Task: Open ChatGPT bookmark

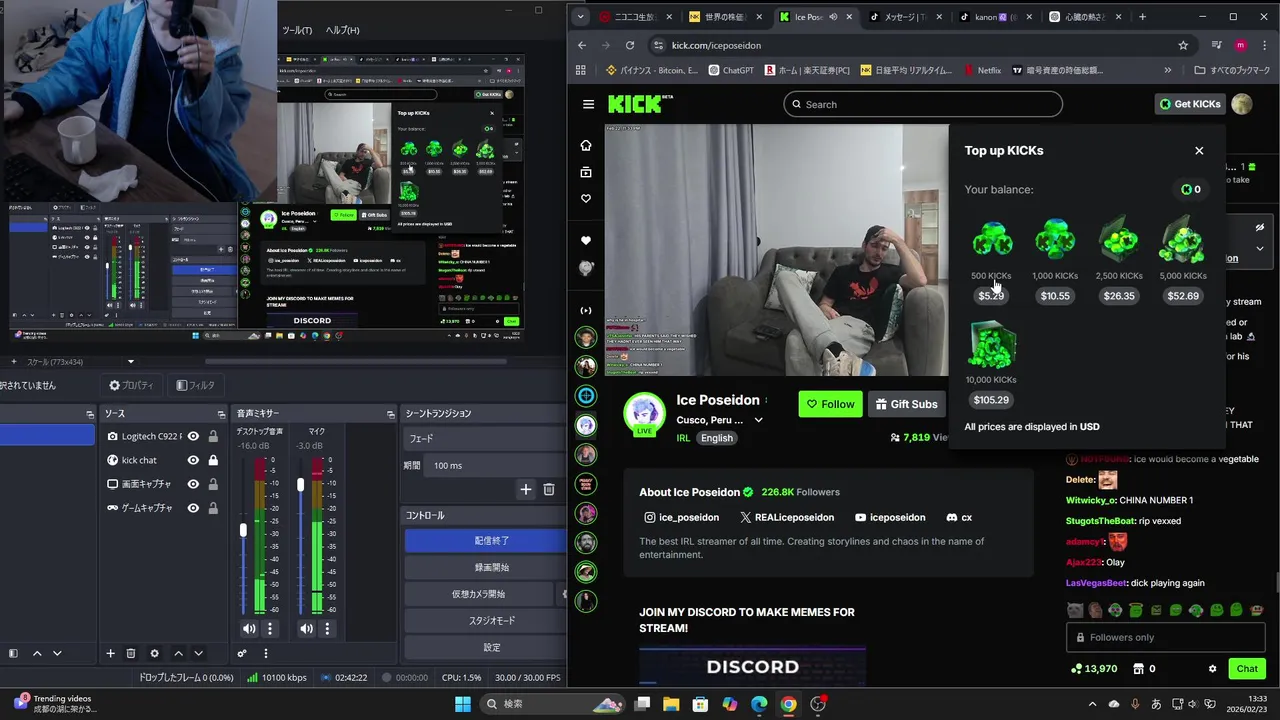Action: pyautogui.click(x=731, y=71)
